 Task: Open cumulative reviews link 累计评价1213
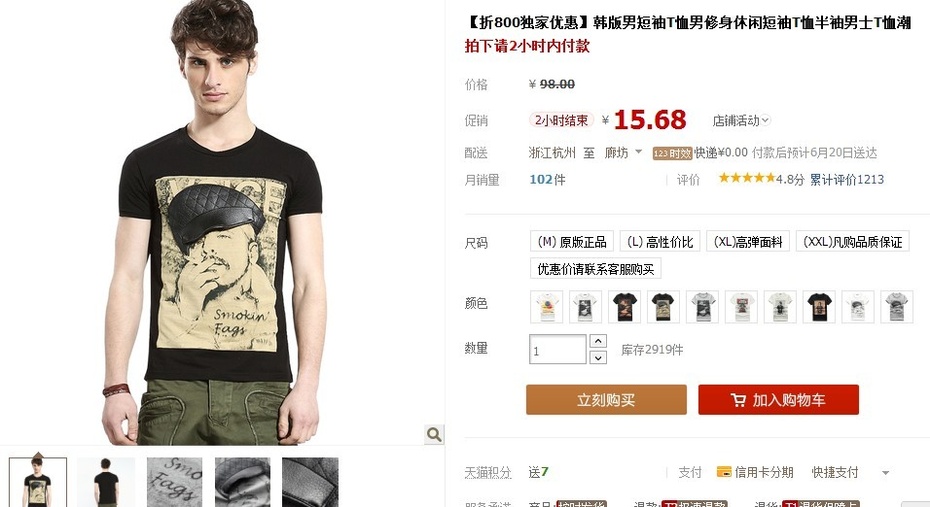click(x=847, y=179)
